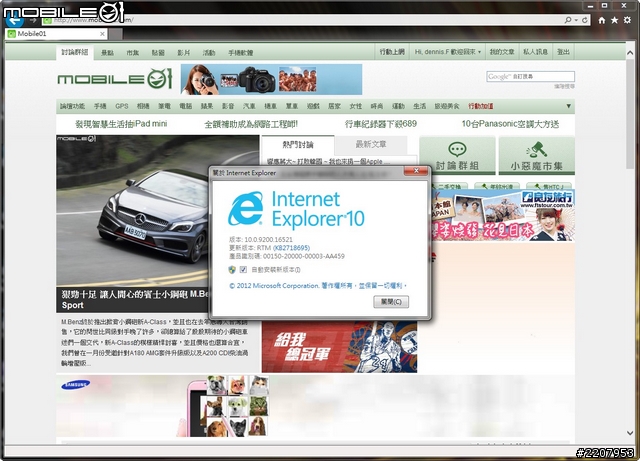Click the vertical scrollbar up arrow

pyautogui.click(x=630, y=53)
